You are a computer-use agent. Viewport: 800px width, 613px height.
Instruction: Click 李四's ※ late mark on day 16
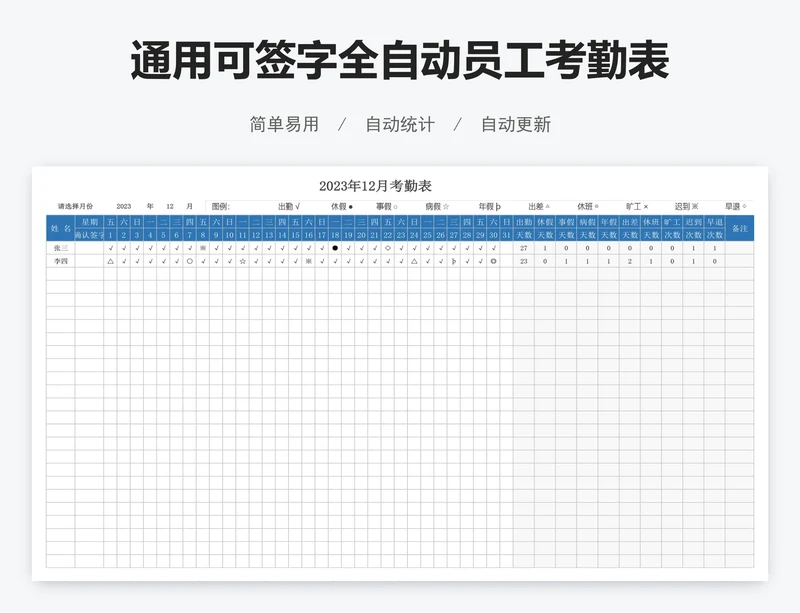click(309, 261)
